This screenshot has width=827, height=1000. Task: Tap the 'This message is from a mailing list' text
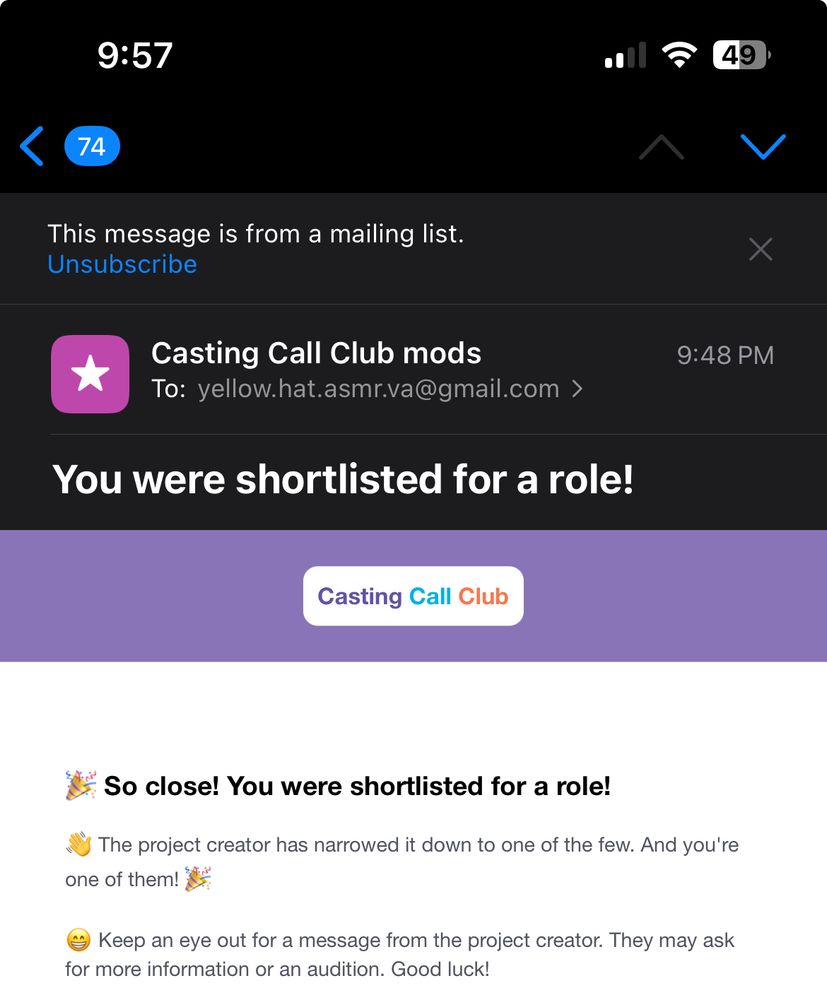point(256,234)
